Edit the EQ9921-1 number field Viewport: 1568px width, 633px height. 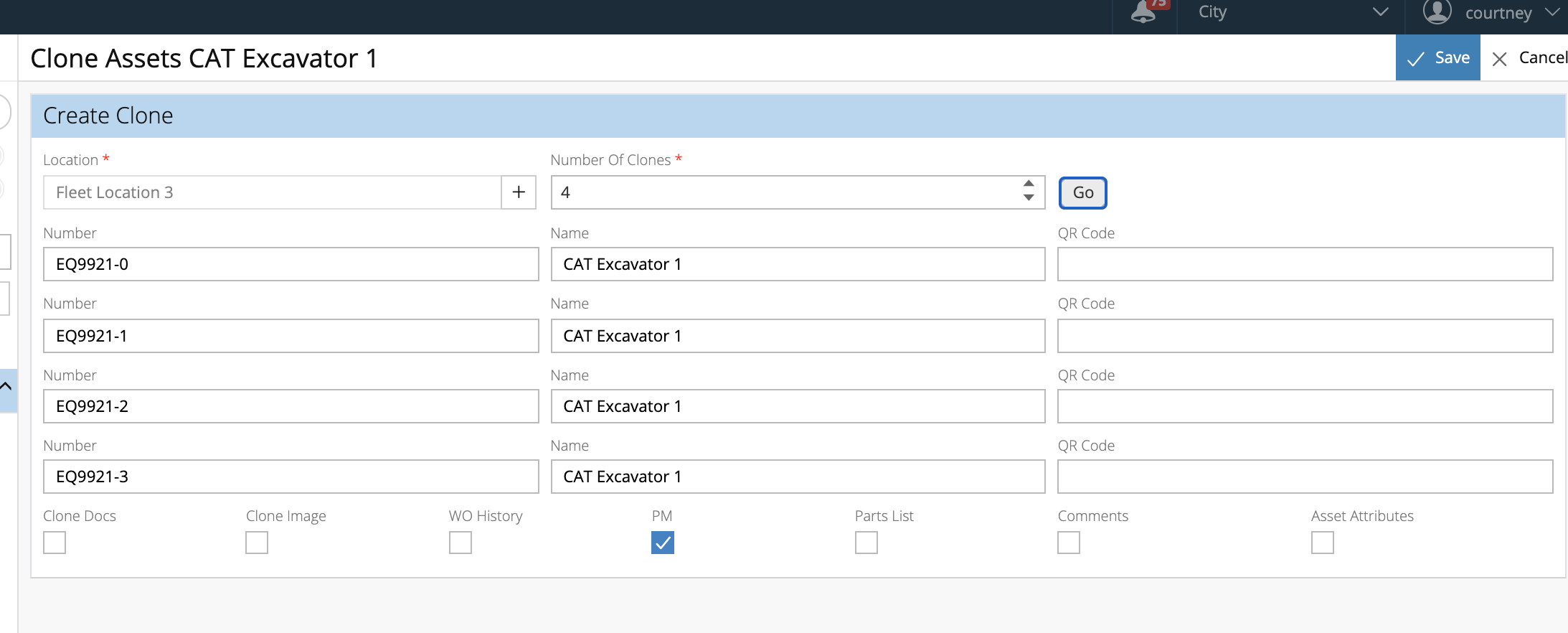291,336
